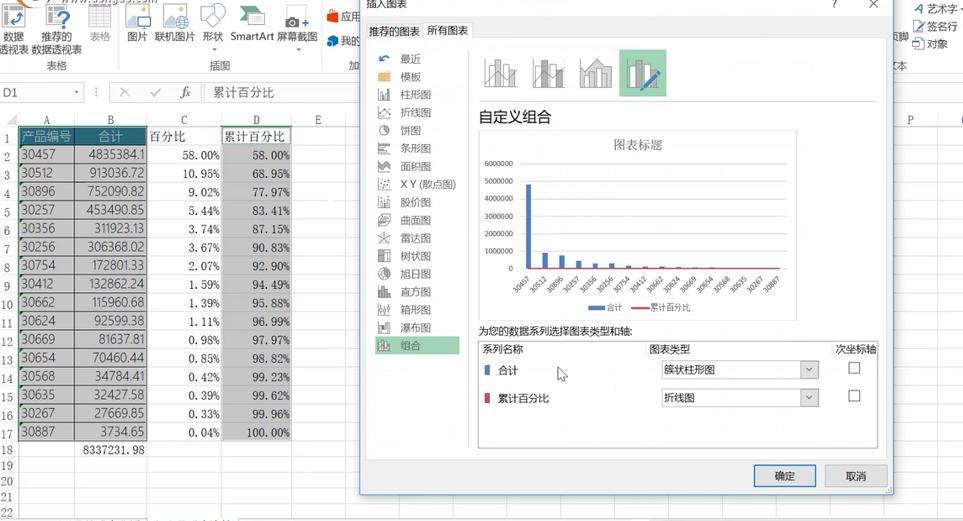Switch to the 推荐的图表 tab
Viewport: 963px width, 521px height.
[394, 31]
